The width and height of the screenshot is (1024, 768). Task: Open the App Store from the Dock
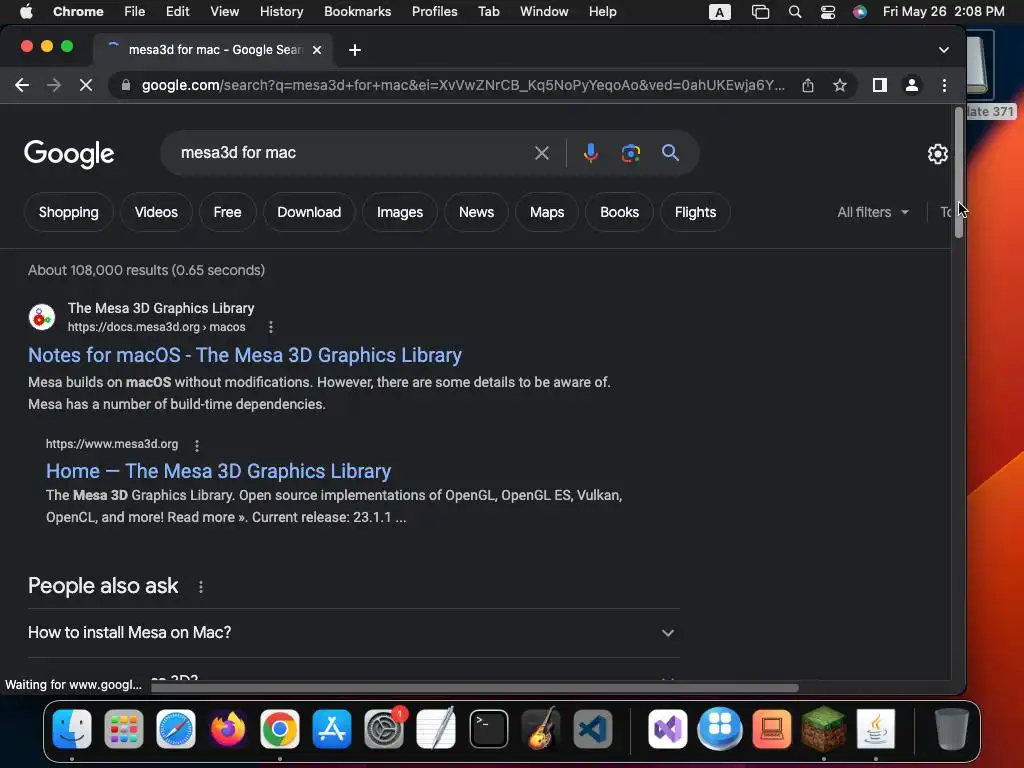[332, 729]
